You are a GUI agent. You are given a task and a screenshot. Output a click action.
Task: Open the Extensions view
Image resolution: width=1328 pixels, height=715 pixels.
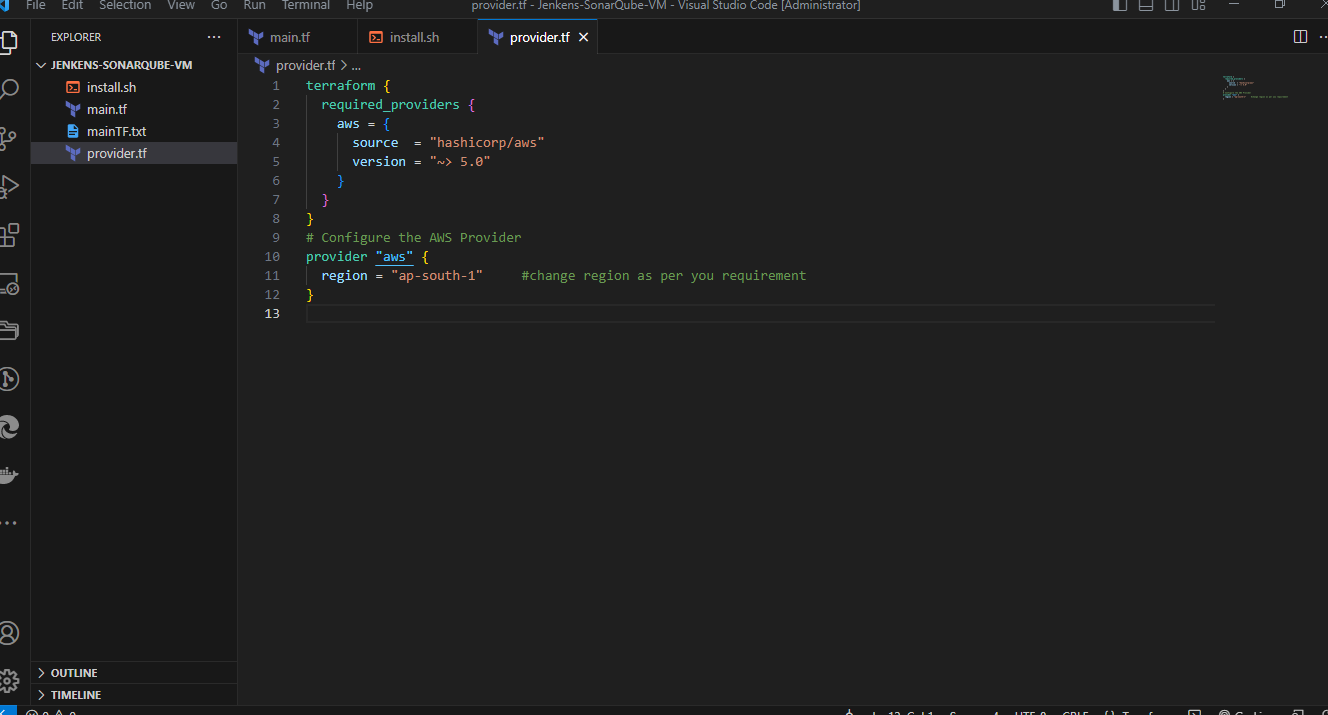pos(9,235)
